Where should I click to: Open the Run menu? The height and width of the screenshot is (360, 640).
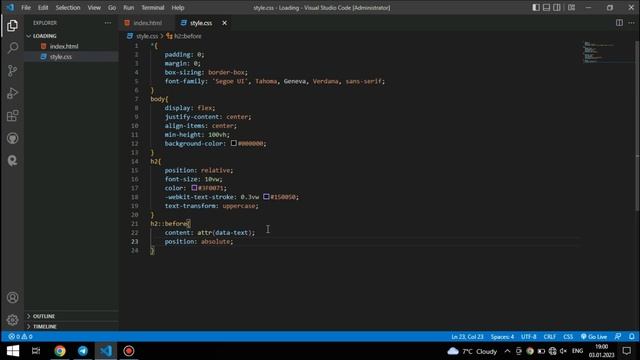click(x=129, y=7)
